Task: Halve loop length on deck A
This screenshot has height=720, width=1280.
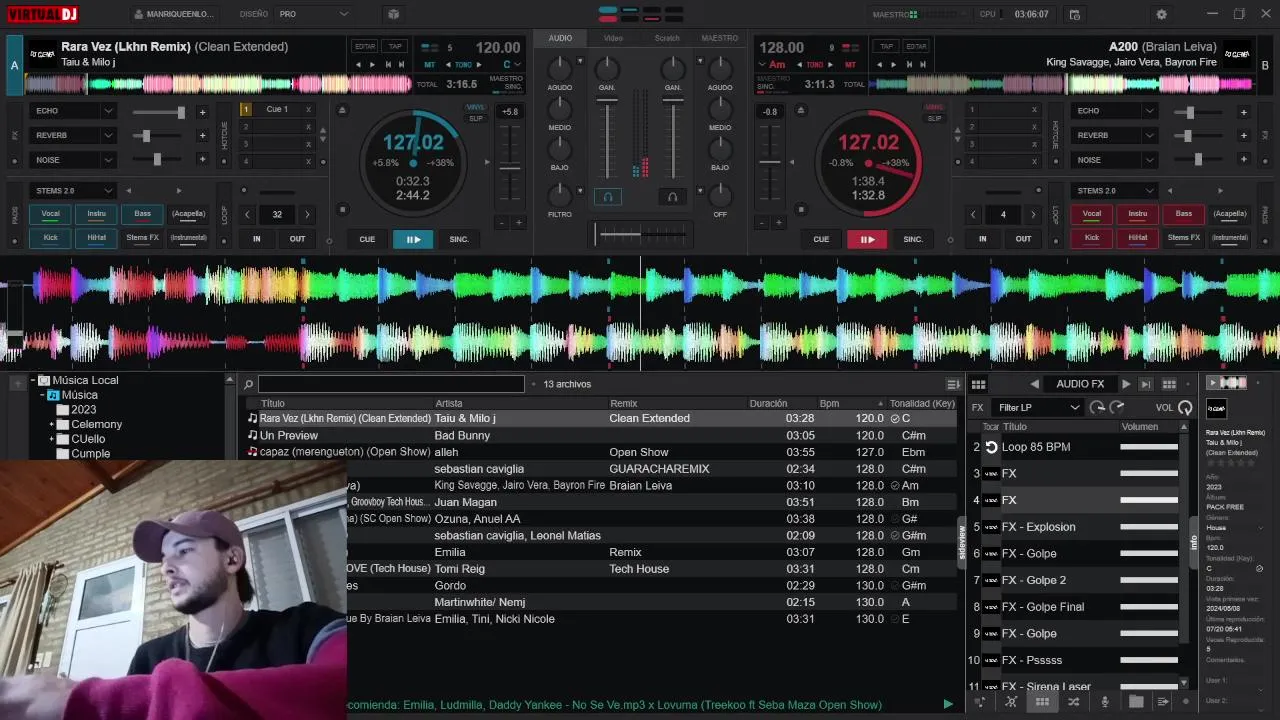Action: click(x=247, y=214)
